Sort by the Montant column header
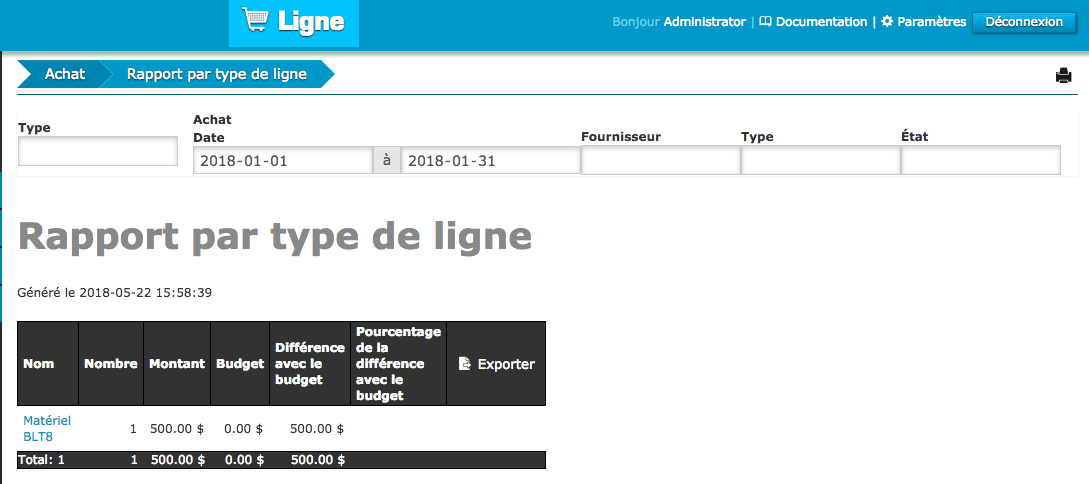 (x=177, y=364)
